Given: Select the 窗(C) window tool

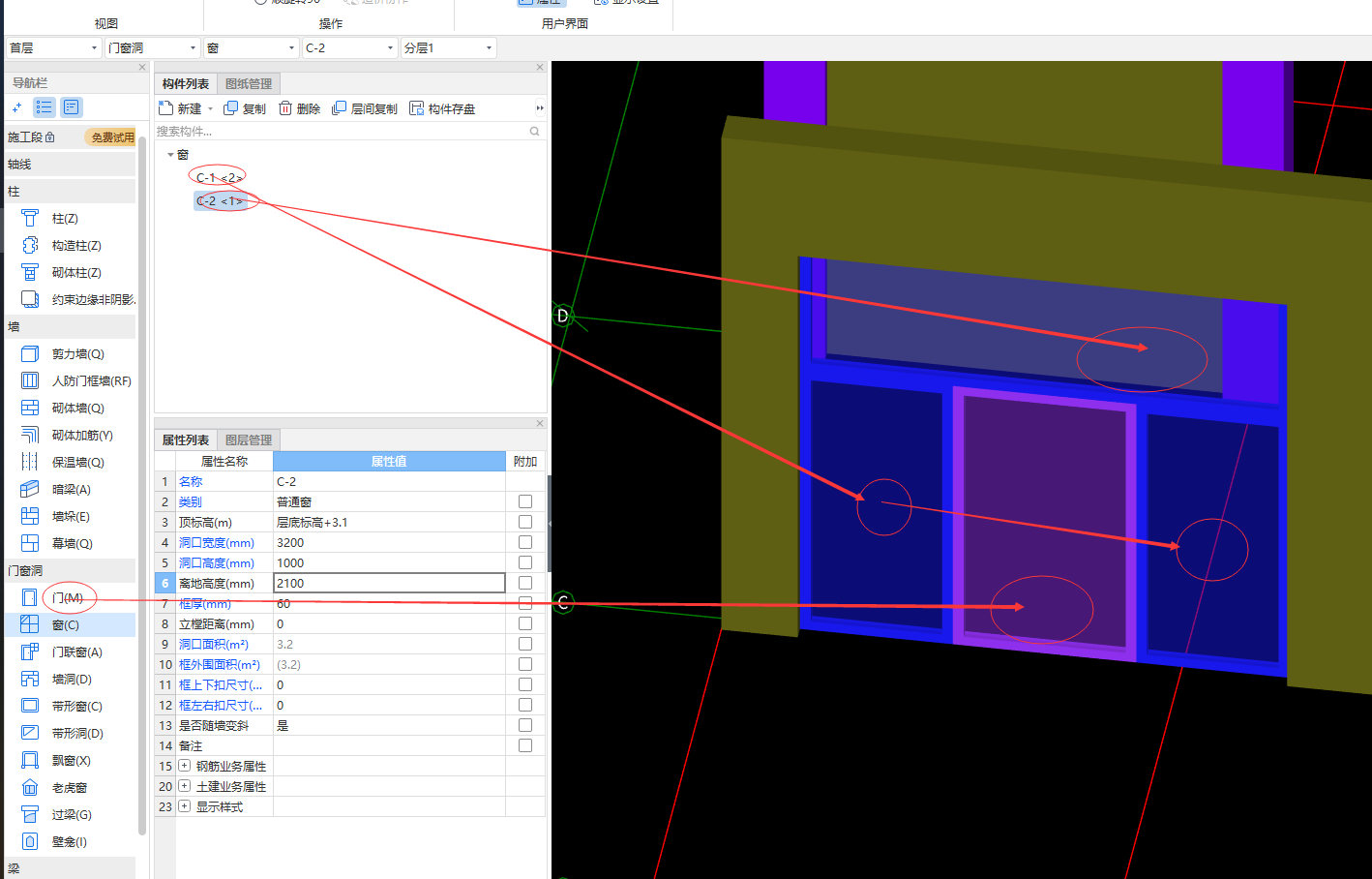Looking at the screenshot, I should tap(65, 625).
